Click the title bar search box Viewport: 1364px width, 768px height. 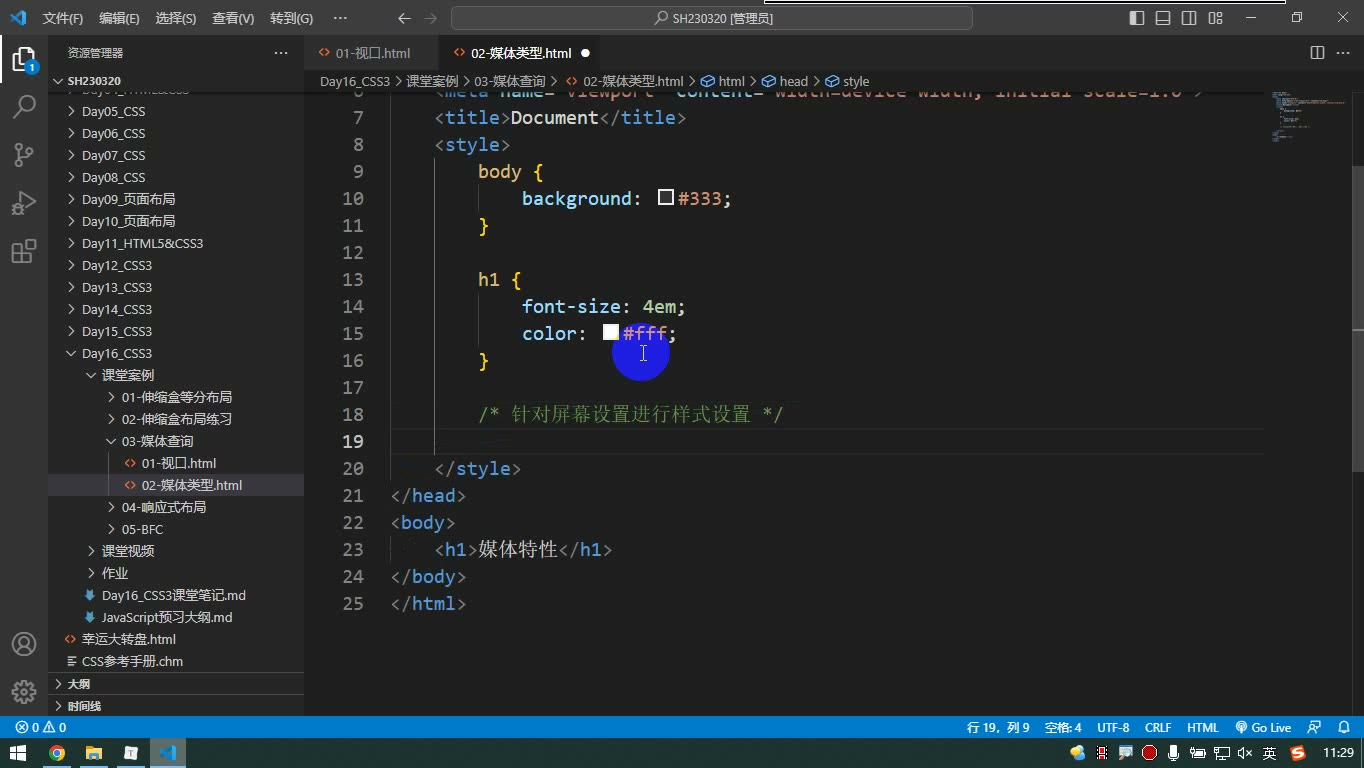pos(712,18)
